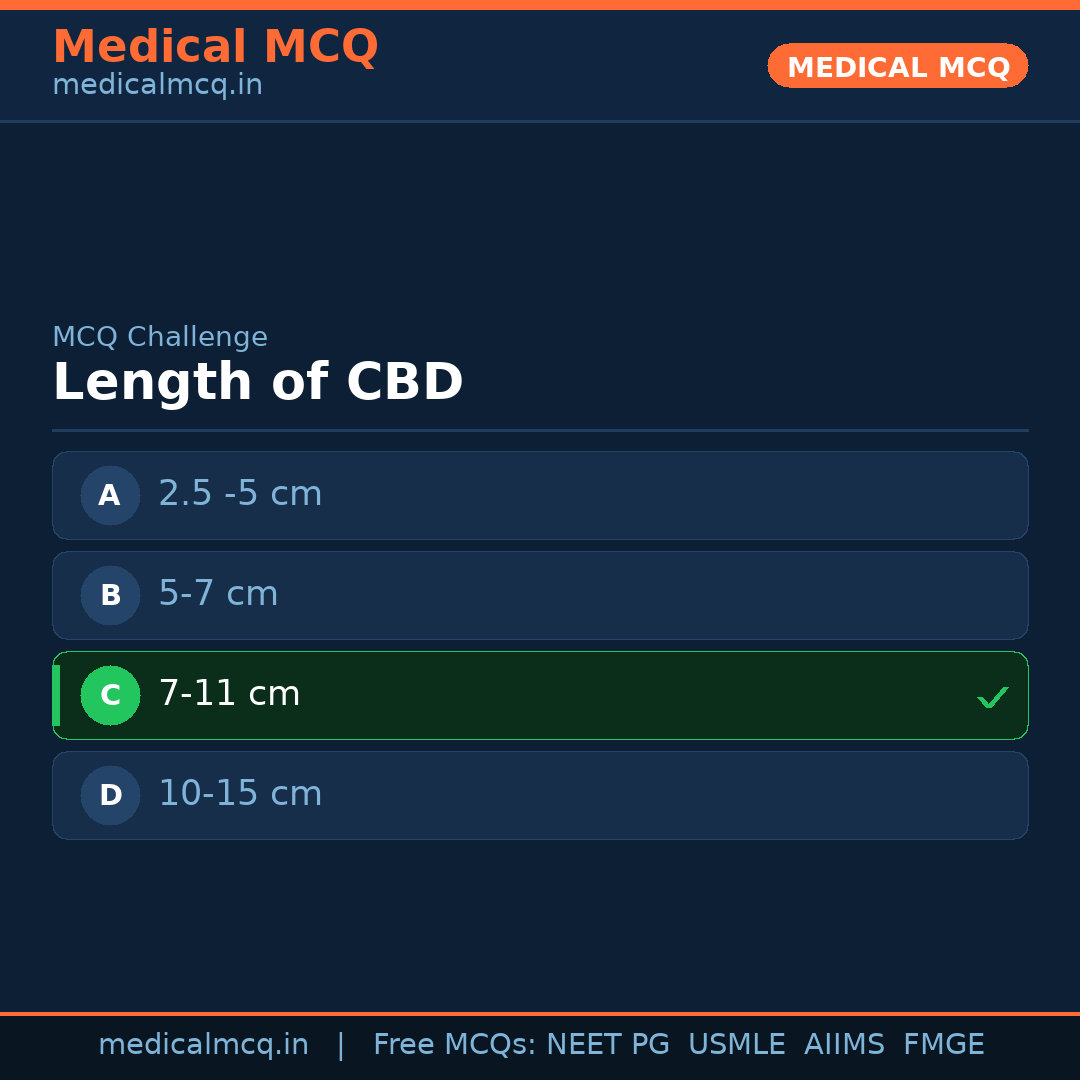Screen dimensions: 1080x1080
Task: Open the medicalmcq.in link under the header title
Action: [157, 86]
